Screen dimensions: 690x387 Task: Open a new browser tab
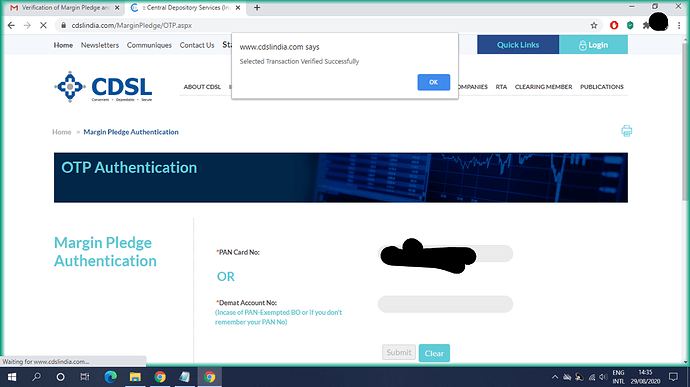(257, 7)
